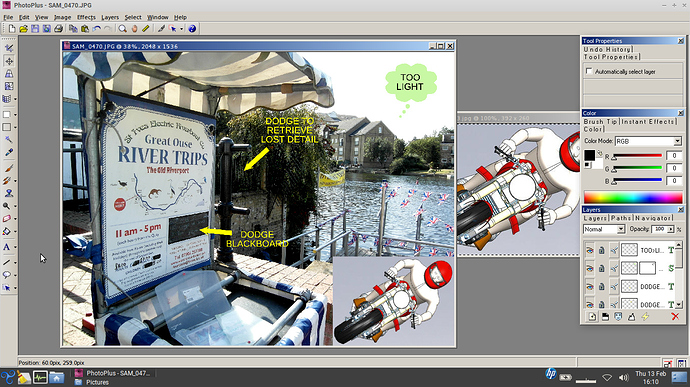Click the black foreground color swatch
Image resolution: width=690 pixels, height=387 pixels.
pyautogui.click(x=589, y=155)
